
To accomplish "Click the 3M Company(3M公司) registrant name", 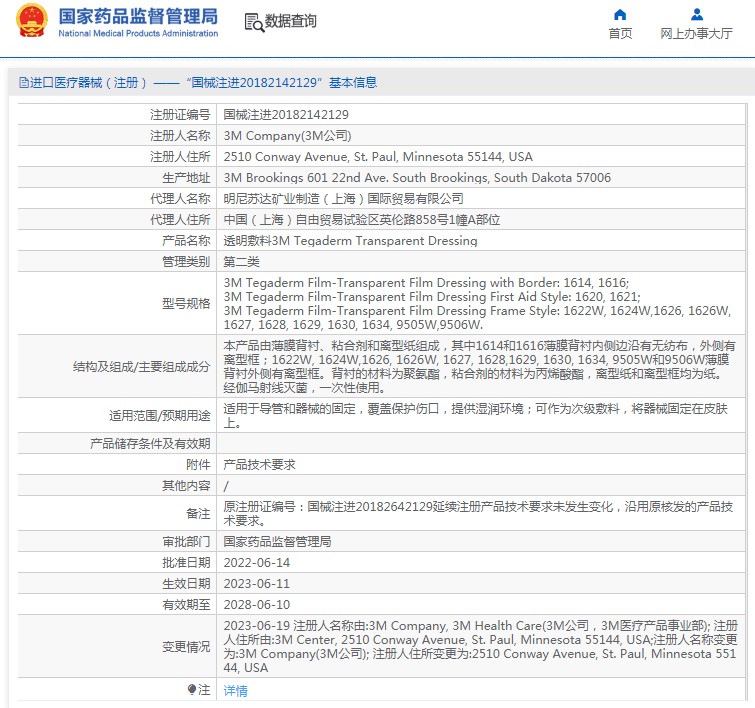I will (x=287, y=136).
